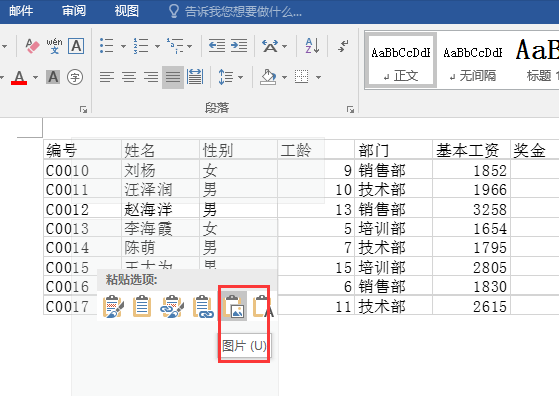This screenshot has width=559, height=396.
Task: Paste with Keep Source Formatting option
Action: pos(113,306)
